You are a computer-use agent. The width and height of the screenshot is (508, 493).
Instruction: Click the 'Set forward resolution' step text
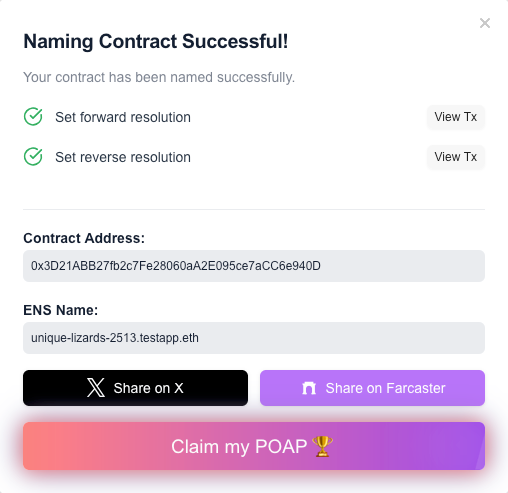(x=123, y=117)
